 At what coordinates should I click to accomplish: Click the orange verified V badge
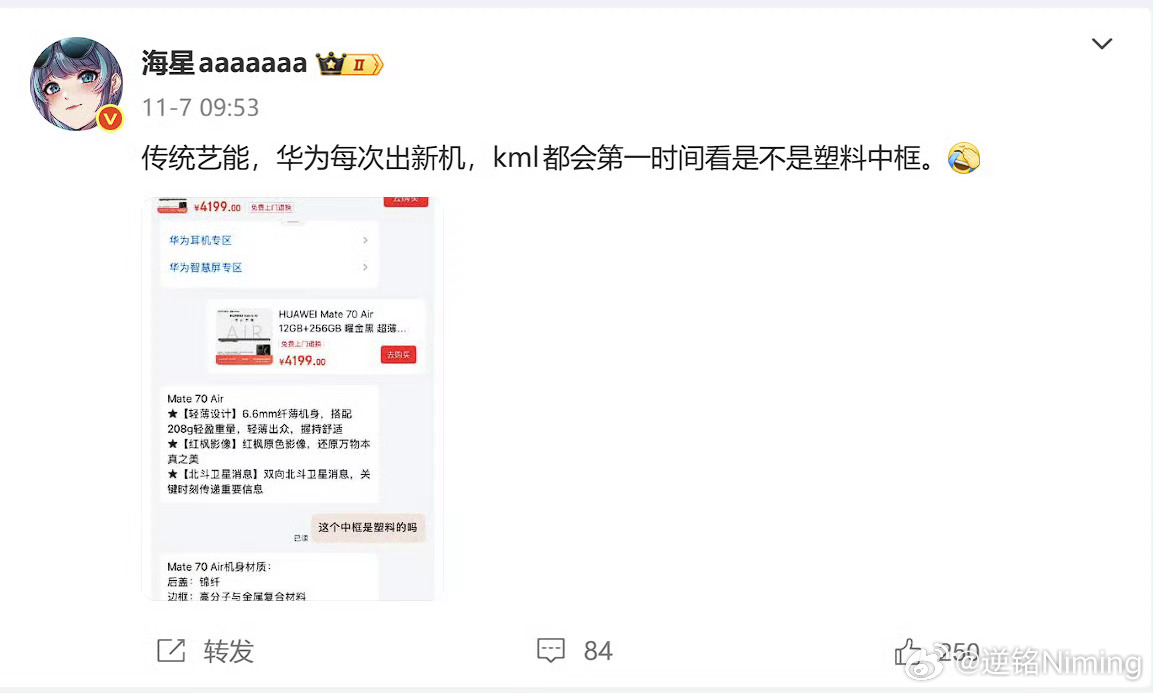click(110, 118)
